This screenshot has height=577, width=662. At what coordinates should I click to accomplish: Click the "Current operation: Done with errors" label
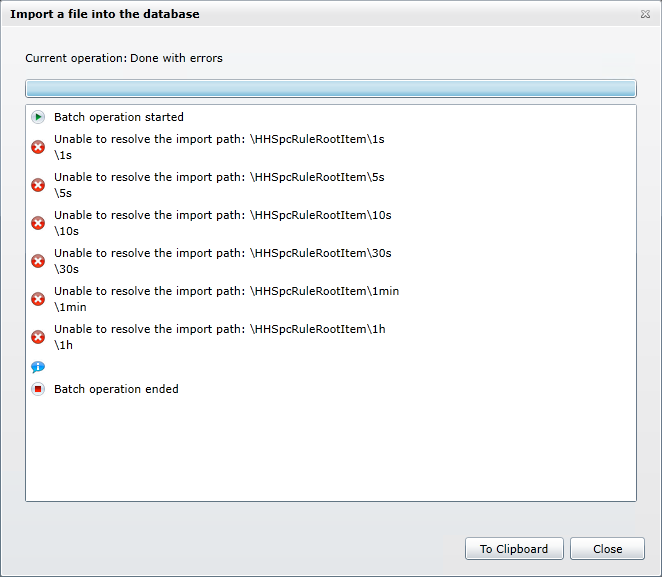pyautogui.click(x=124, y=58)
